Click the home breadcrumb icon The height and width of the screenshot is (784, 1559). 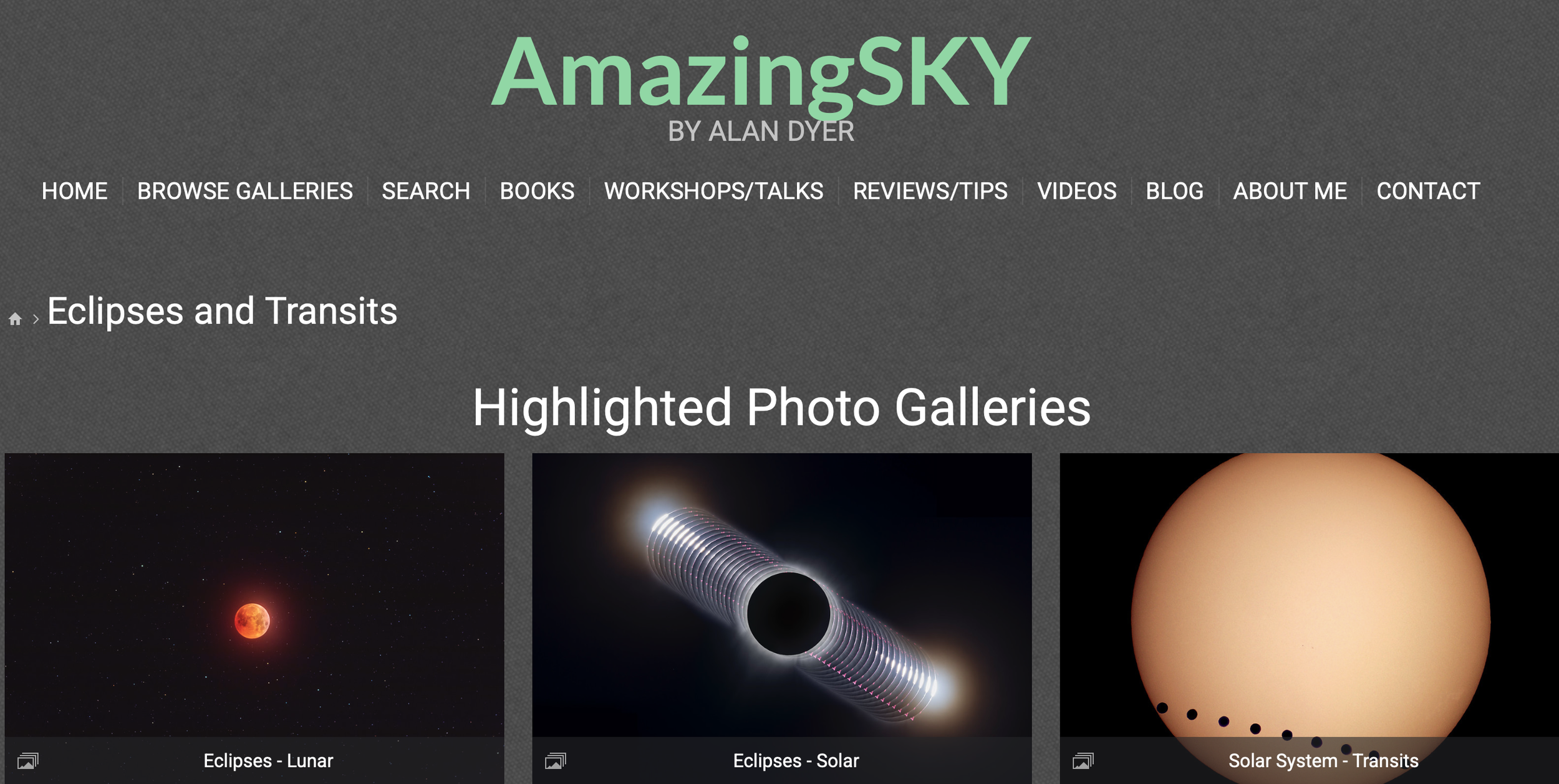tap(15, 319)
